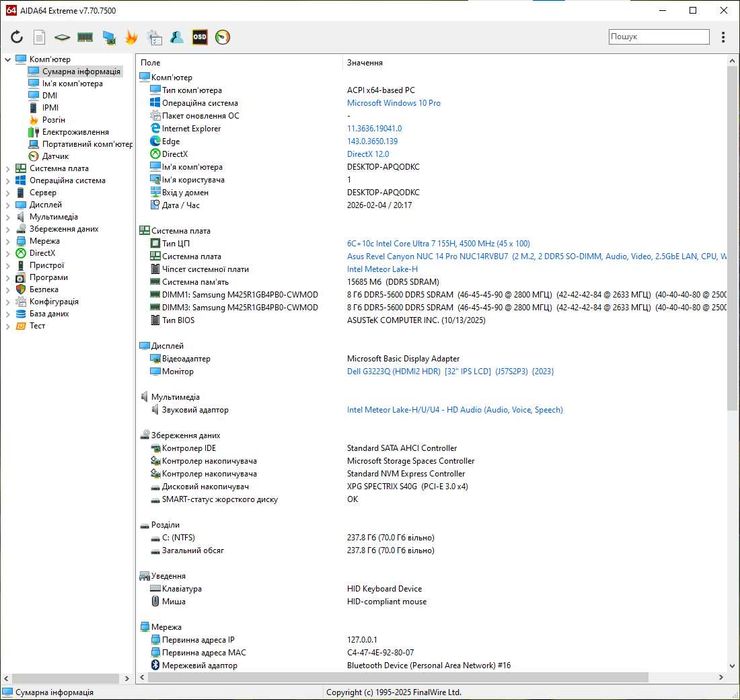Select the Безпека shield icon item
The image size is (740, 700).
(x=20, y=289)
